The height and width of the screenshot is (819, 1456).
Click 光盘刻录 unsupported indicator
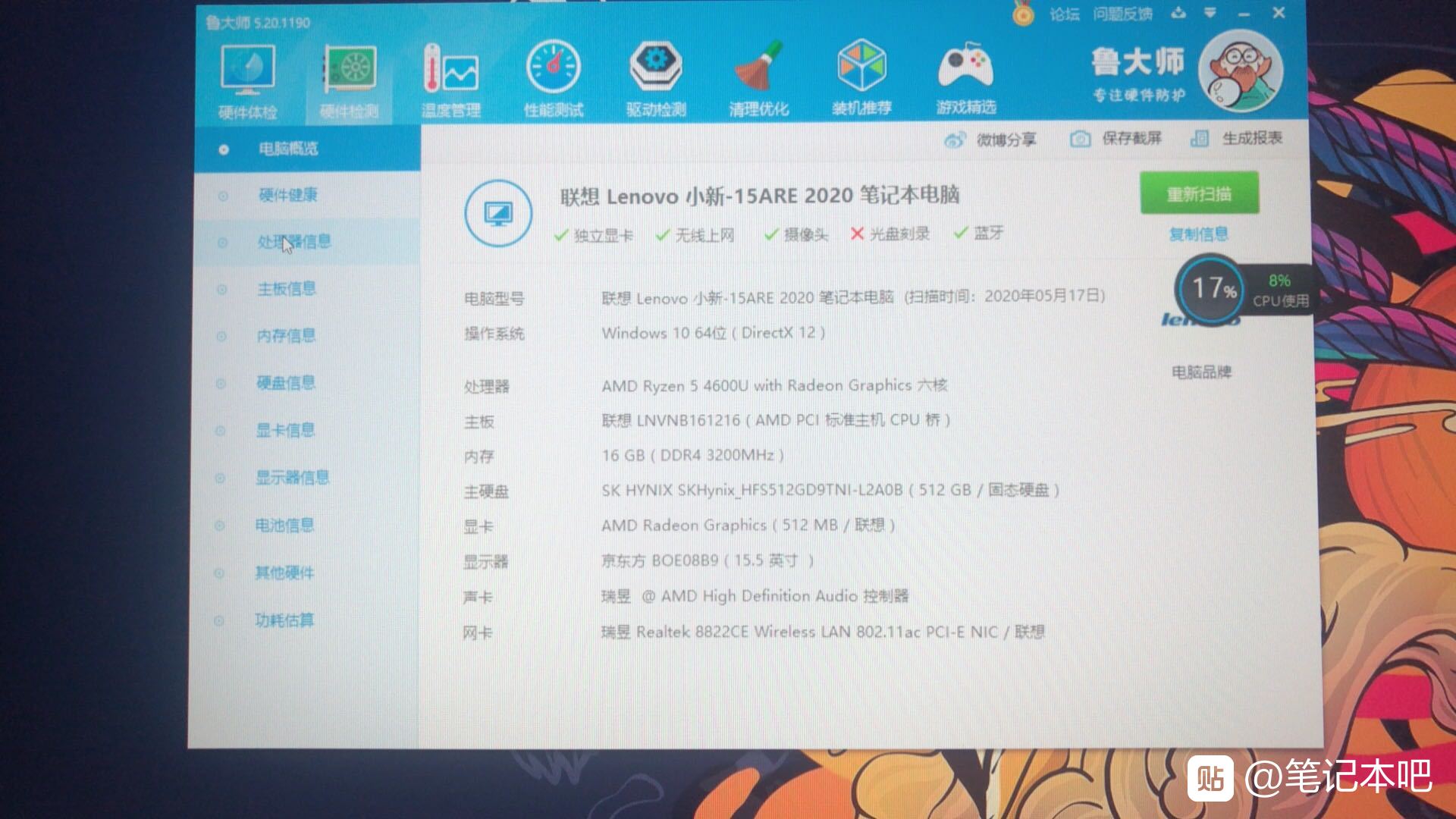[890, 234]
